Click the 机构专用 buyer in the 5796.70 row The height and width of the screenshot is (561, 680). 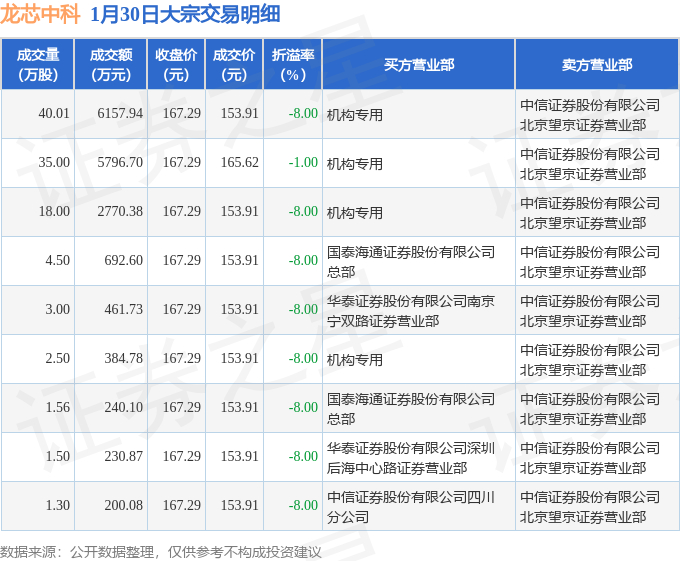(x=354, y=164)
